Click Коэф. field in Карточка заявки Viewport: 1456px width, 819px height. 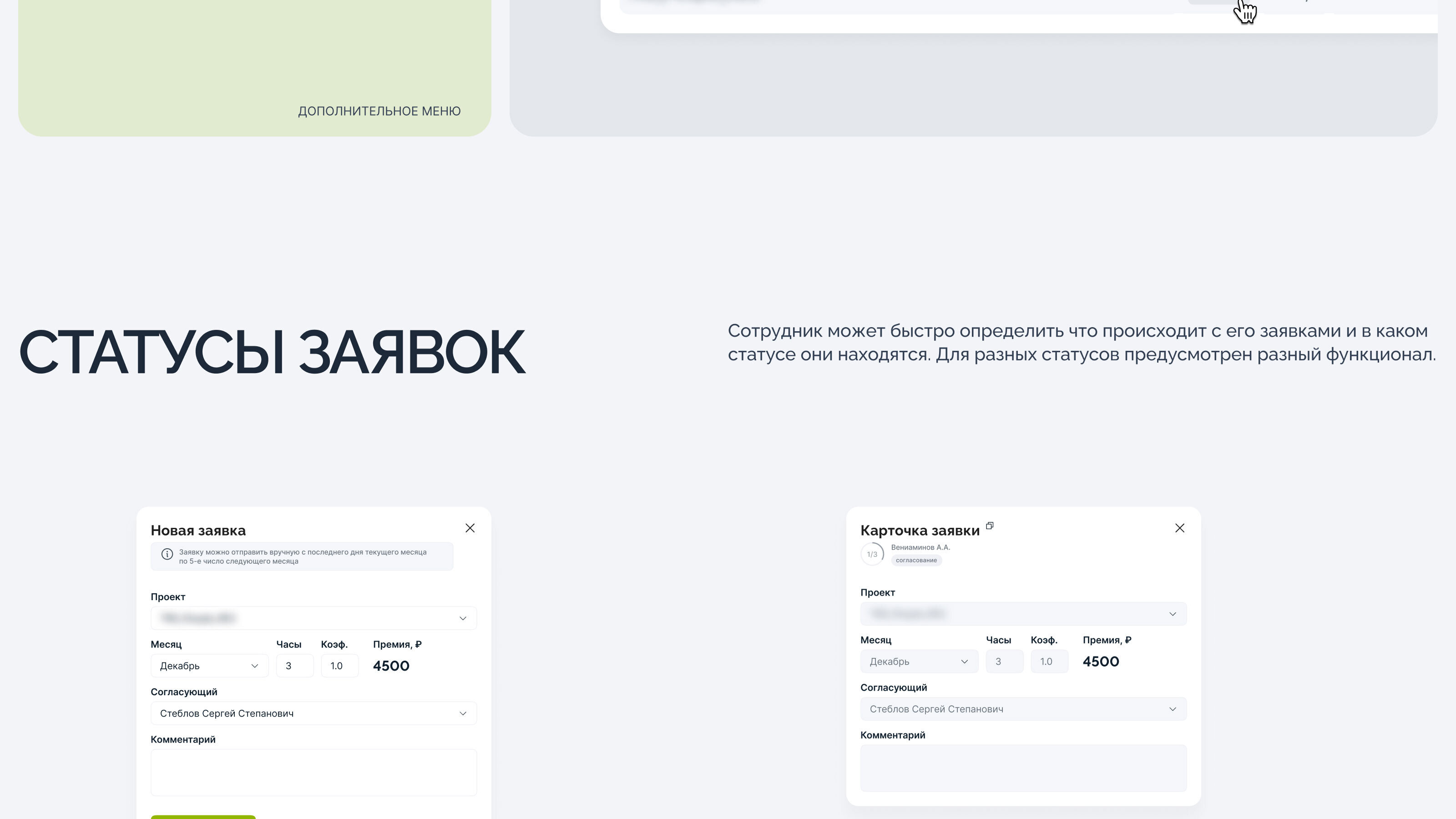pos(1049,661)
